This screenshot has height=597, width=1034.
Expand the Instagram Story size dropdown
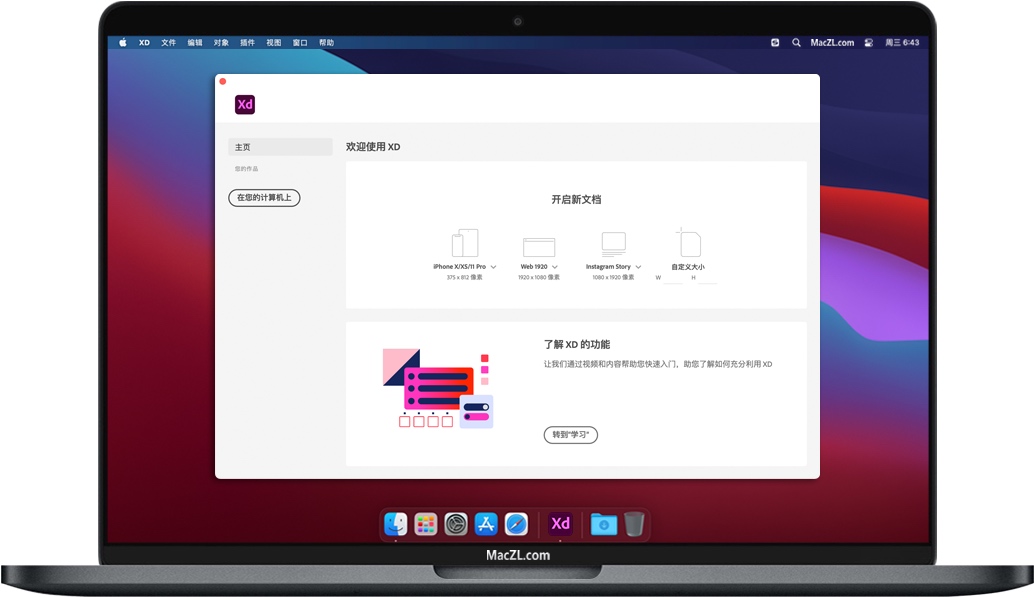[x=638, y=267]
